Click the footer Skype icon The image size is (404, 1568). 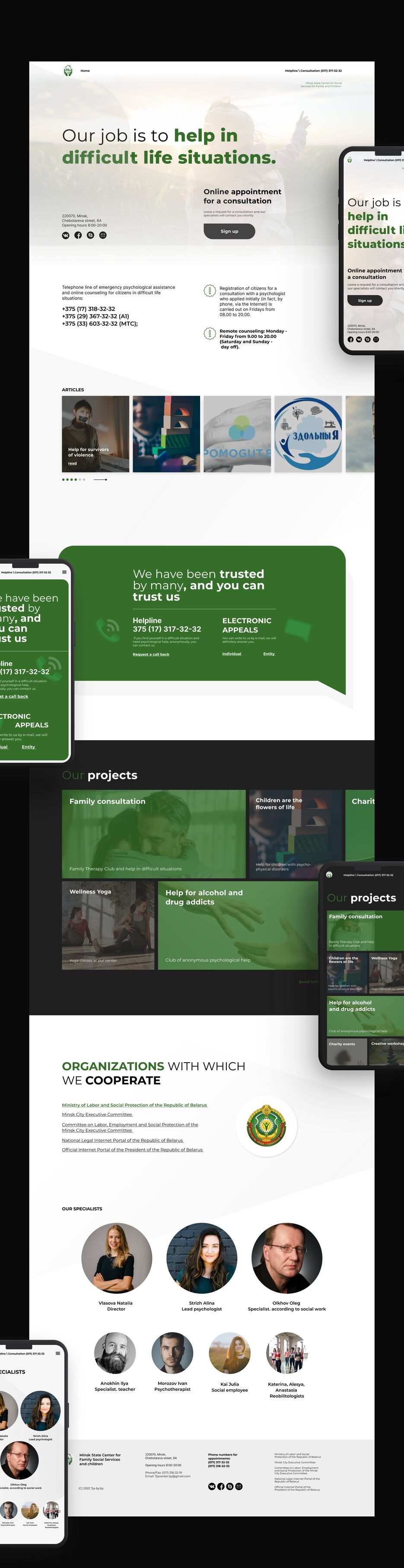[x=230, y=1486]
